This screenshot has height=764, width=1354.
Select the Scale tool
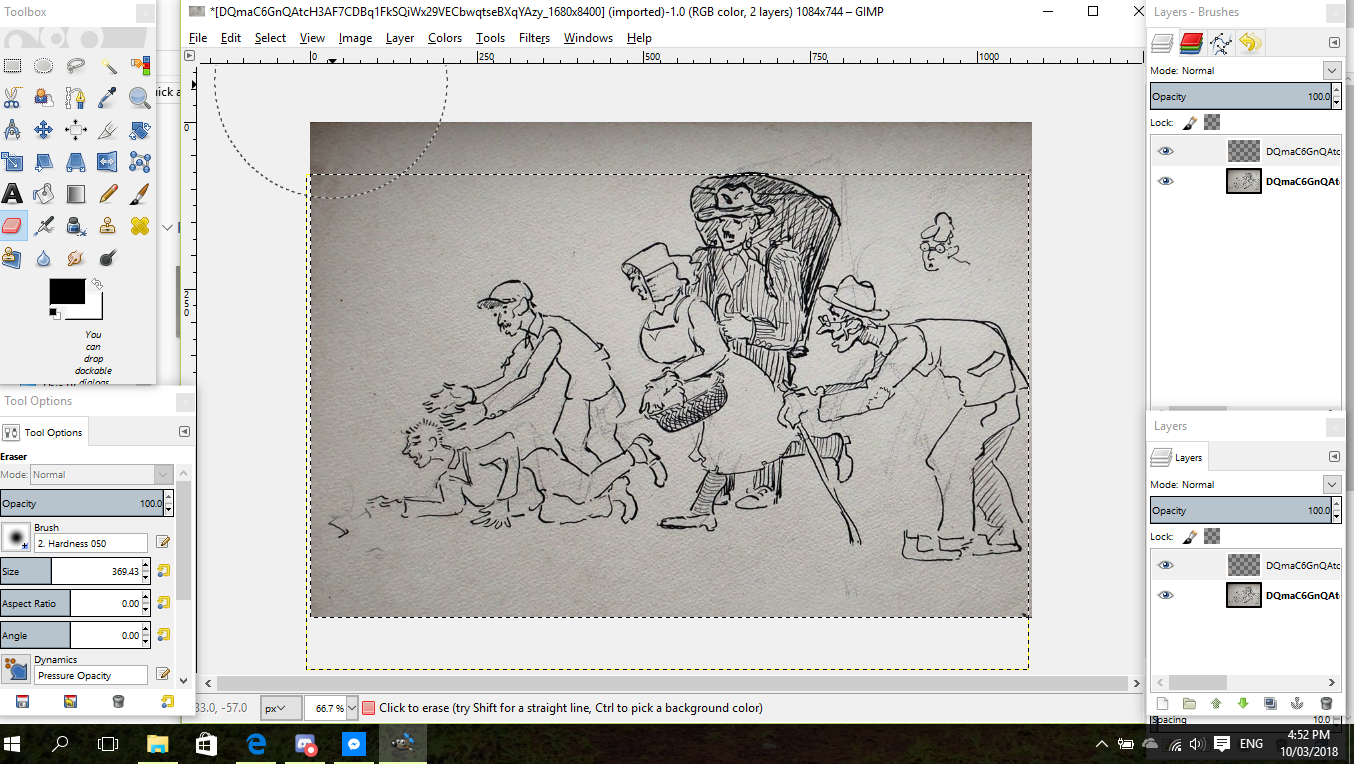12,162
